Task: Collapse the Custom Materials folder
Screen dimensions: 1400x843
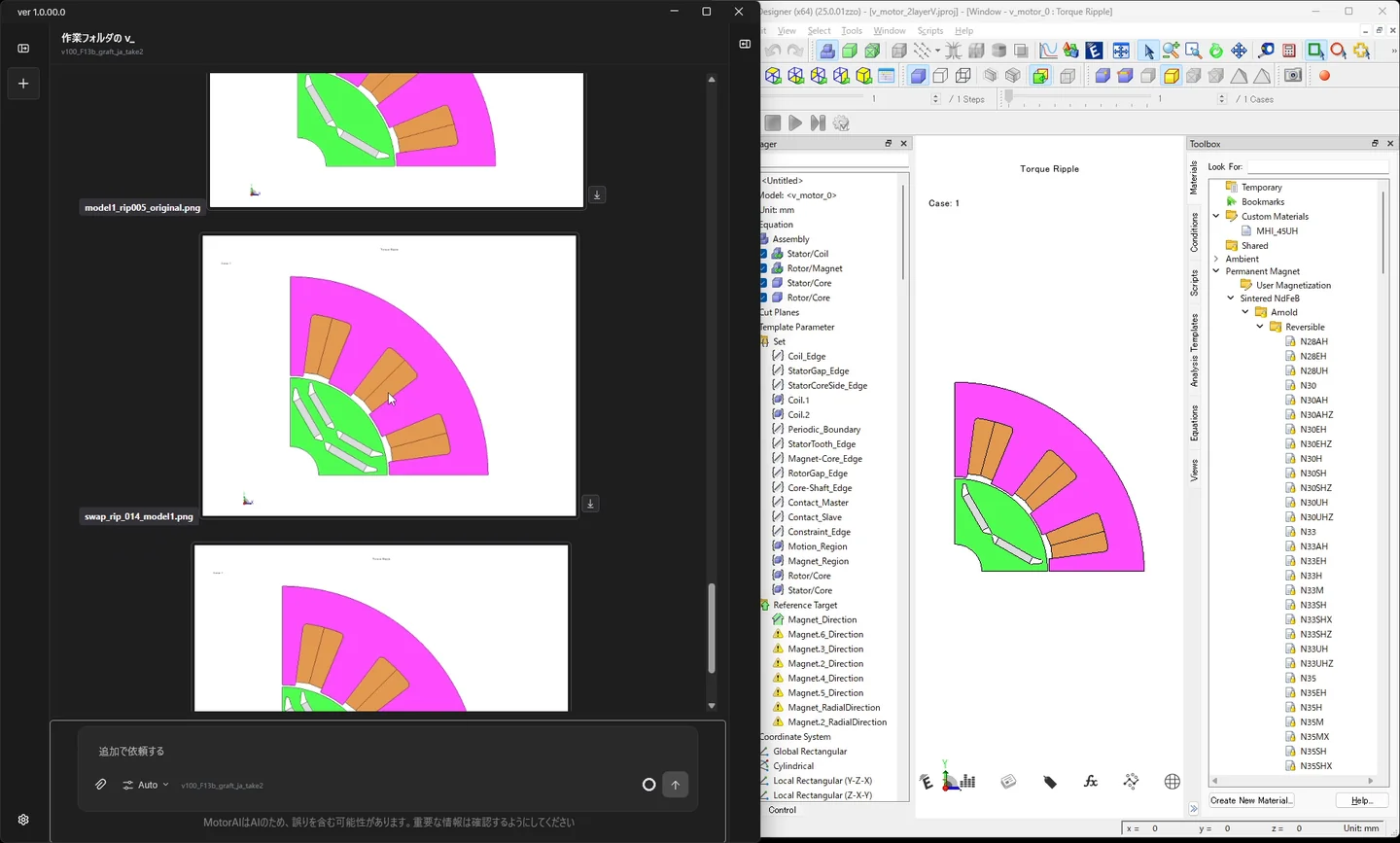Action: (x=1216, y=216)
